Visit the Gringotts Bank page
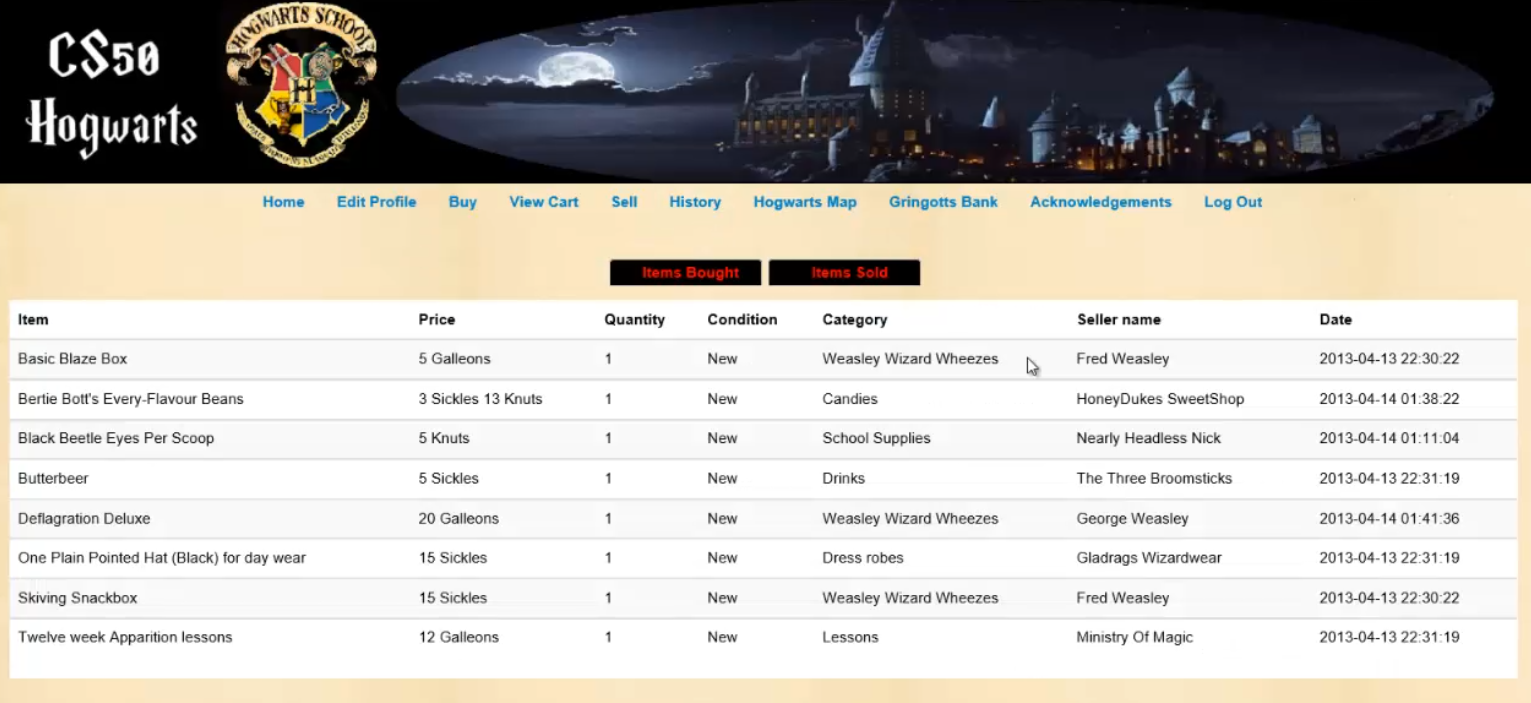1531x703 pixels. [943, 202]
